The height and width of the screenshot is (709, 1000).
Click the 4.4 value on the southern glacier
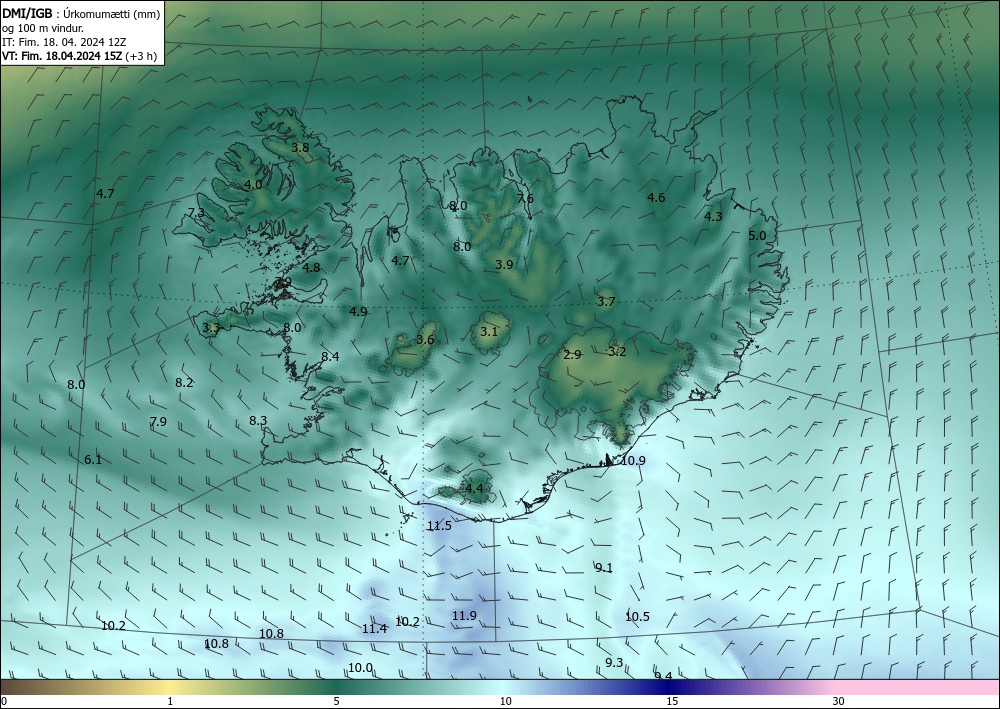coord(474,488)
